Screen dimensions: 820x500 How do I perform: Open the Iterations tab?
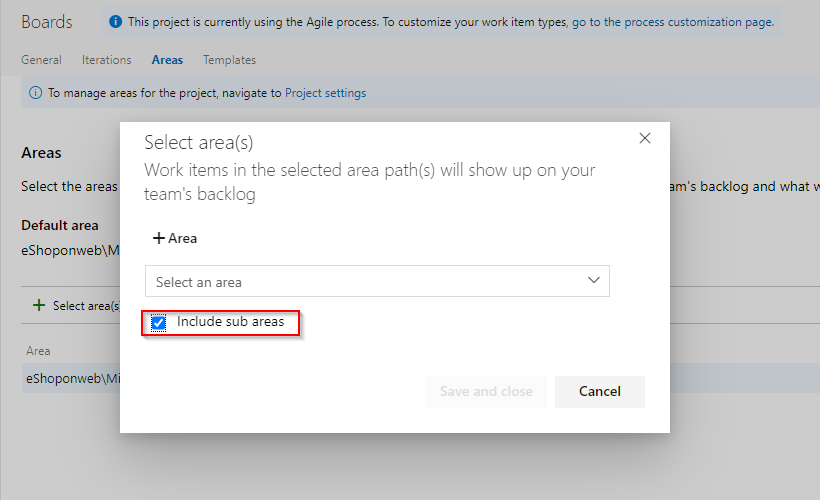tap(107, 60)
